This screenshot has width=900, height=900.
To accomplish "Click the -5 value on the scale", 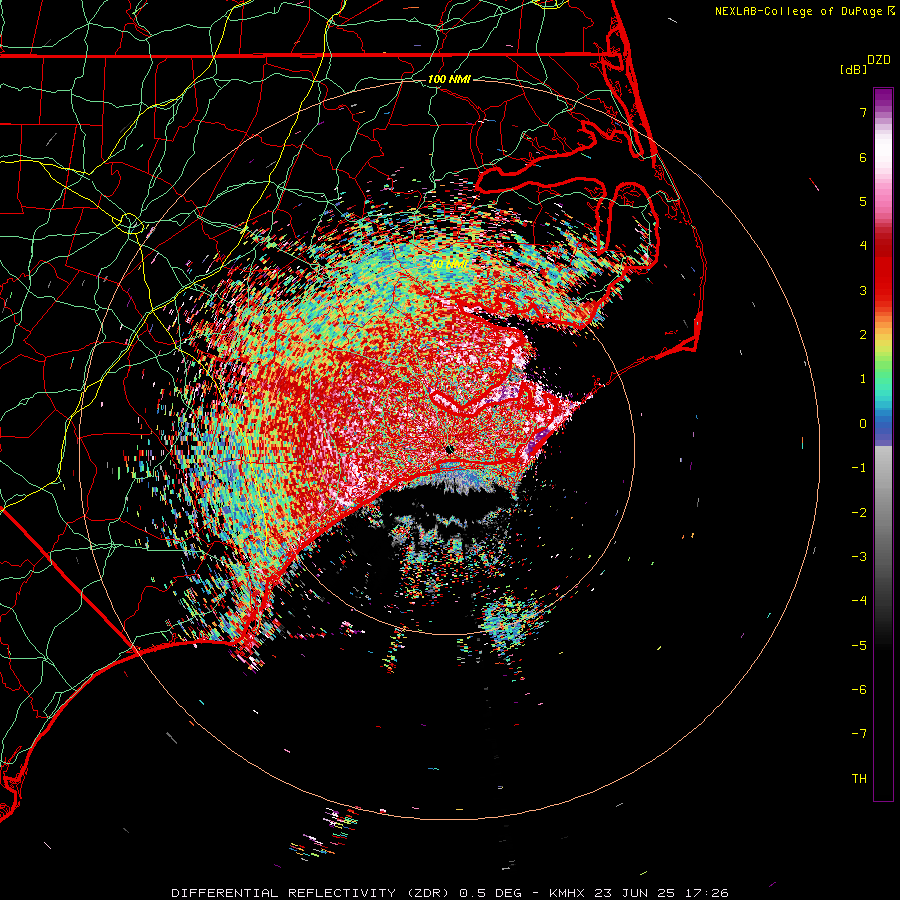I will (859, 645).
